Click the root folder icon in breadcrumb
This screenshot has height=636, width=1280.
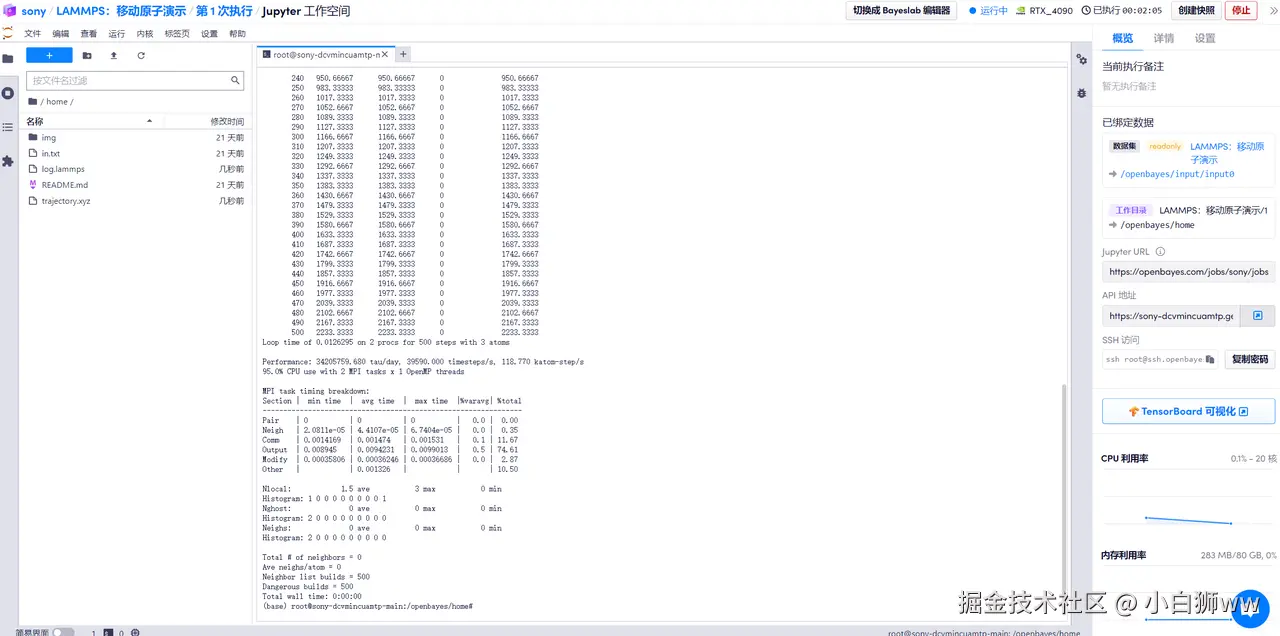tap(33, 102)
